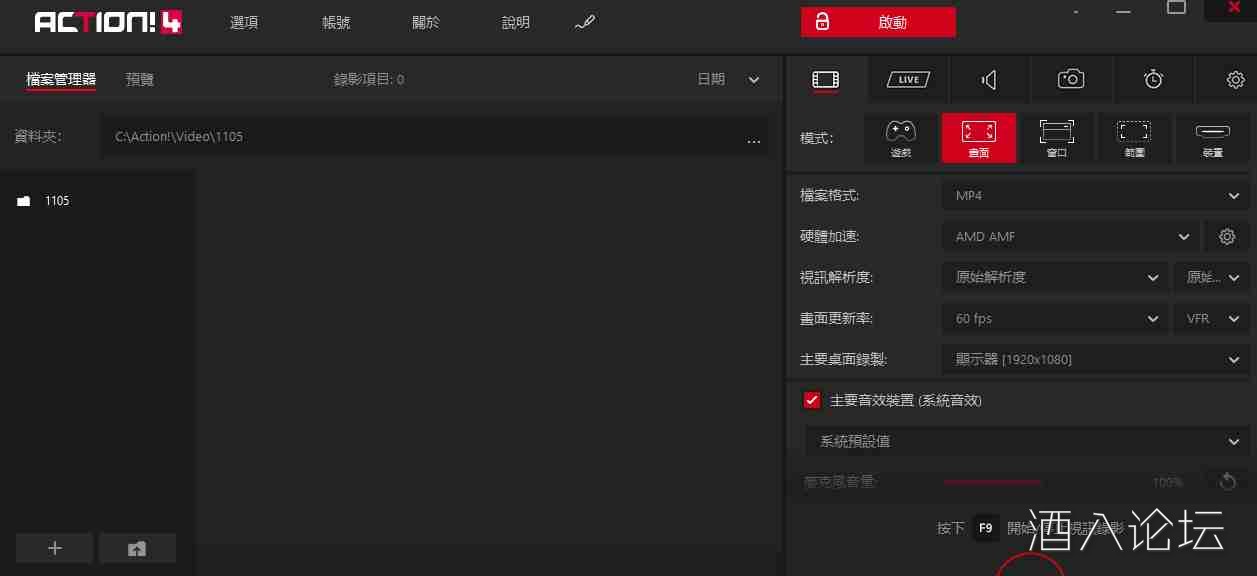Click the F9 hotkey badge
This screenshot has height=576, width=1257.
click(985, 528)
